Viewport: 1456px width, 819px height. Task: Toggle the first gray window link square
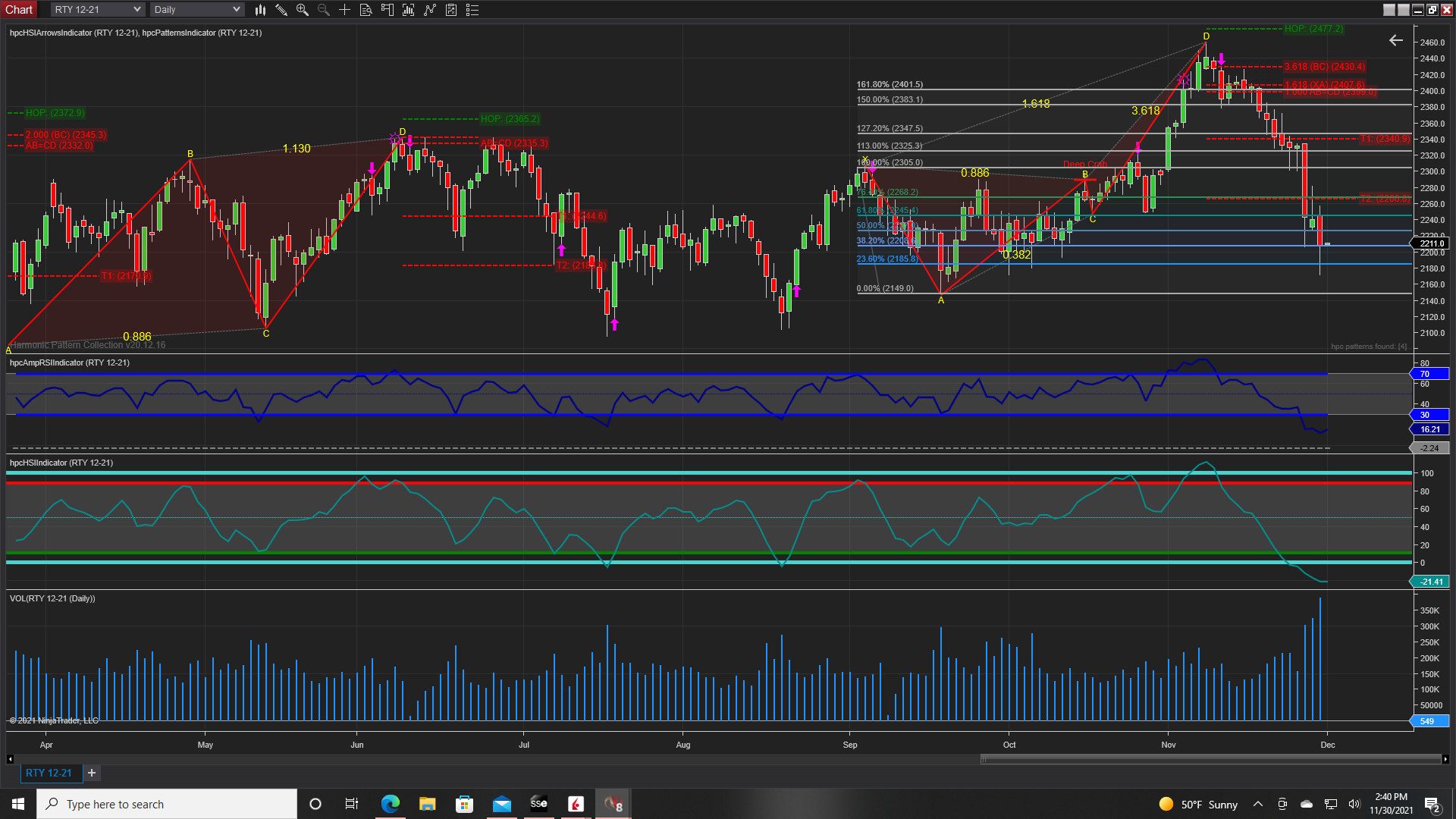coord(1389,10)
